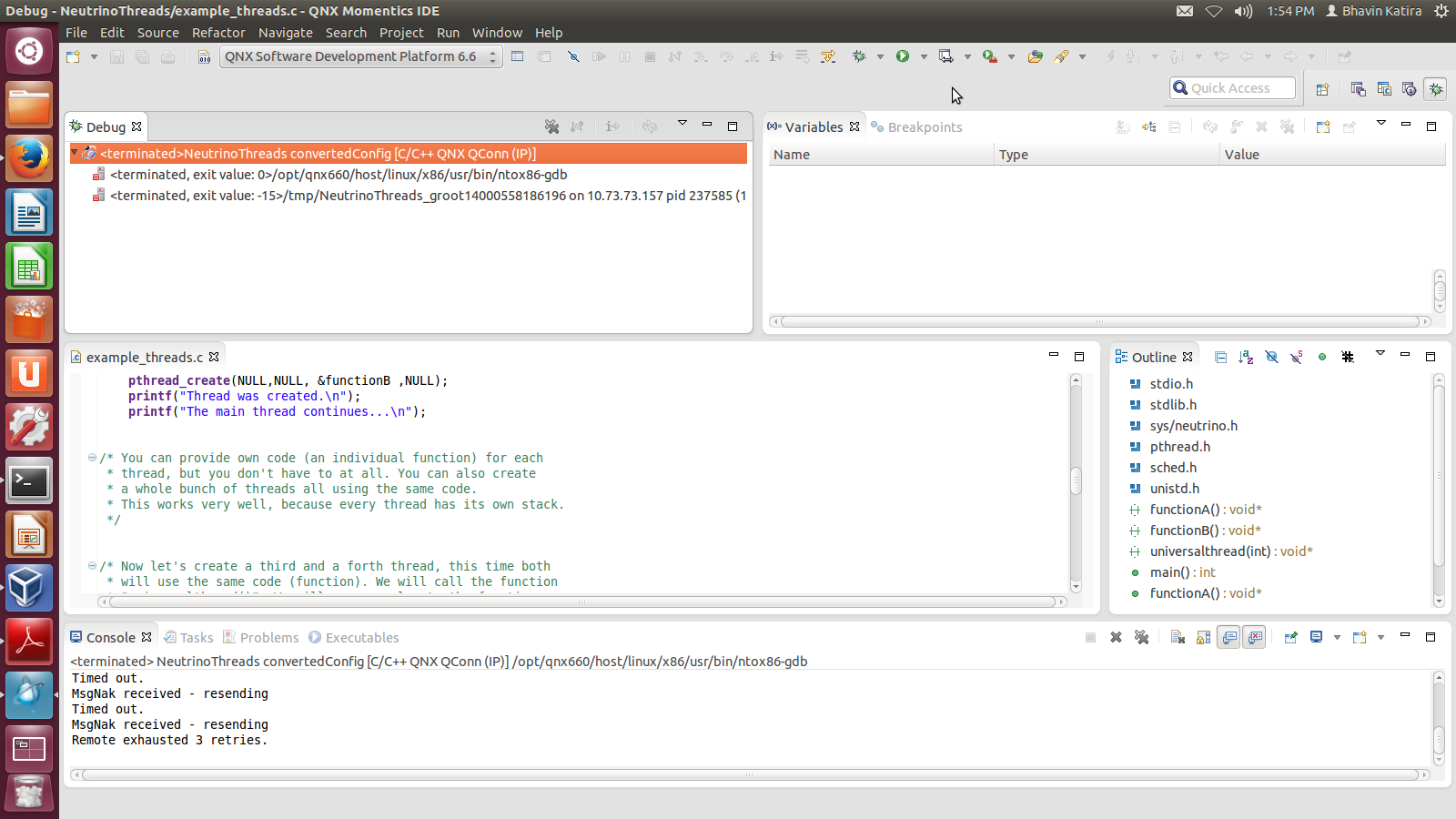Collapse all items in Outline view
The width and height of the screenshot is (1456, 819).
(x=1220, y=357)
